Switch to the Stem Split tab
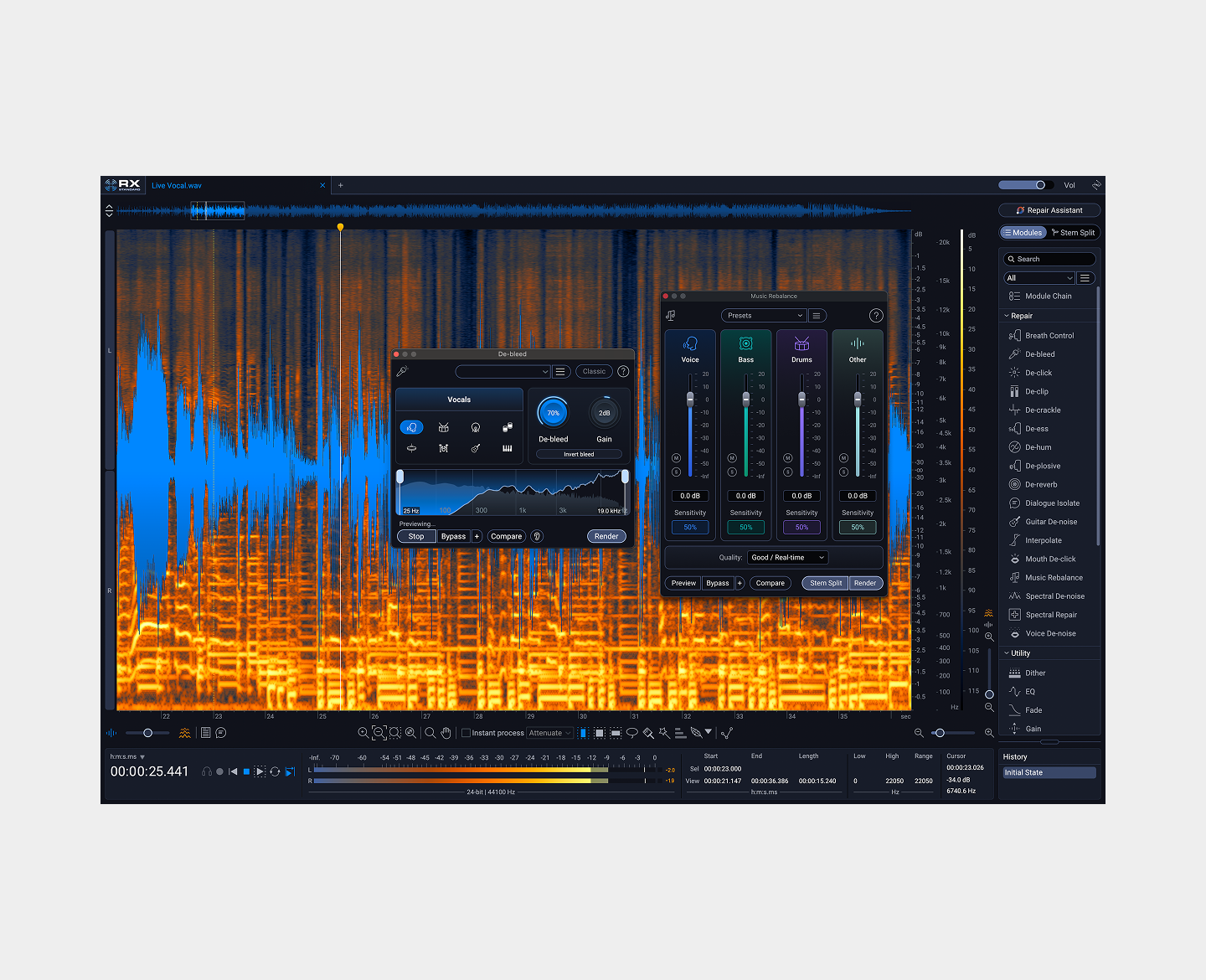 [x=1074, y=233]
